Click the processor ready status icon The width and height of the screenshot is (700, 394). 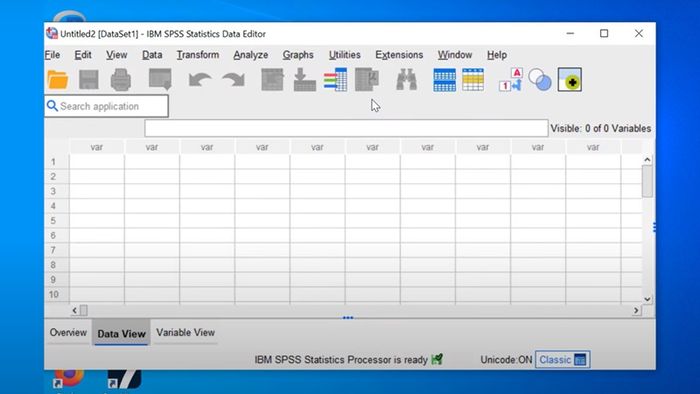437,359
